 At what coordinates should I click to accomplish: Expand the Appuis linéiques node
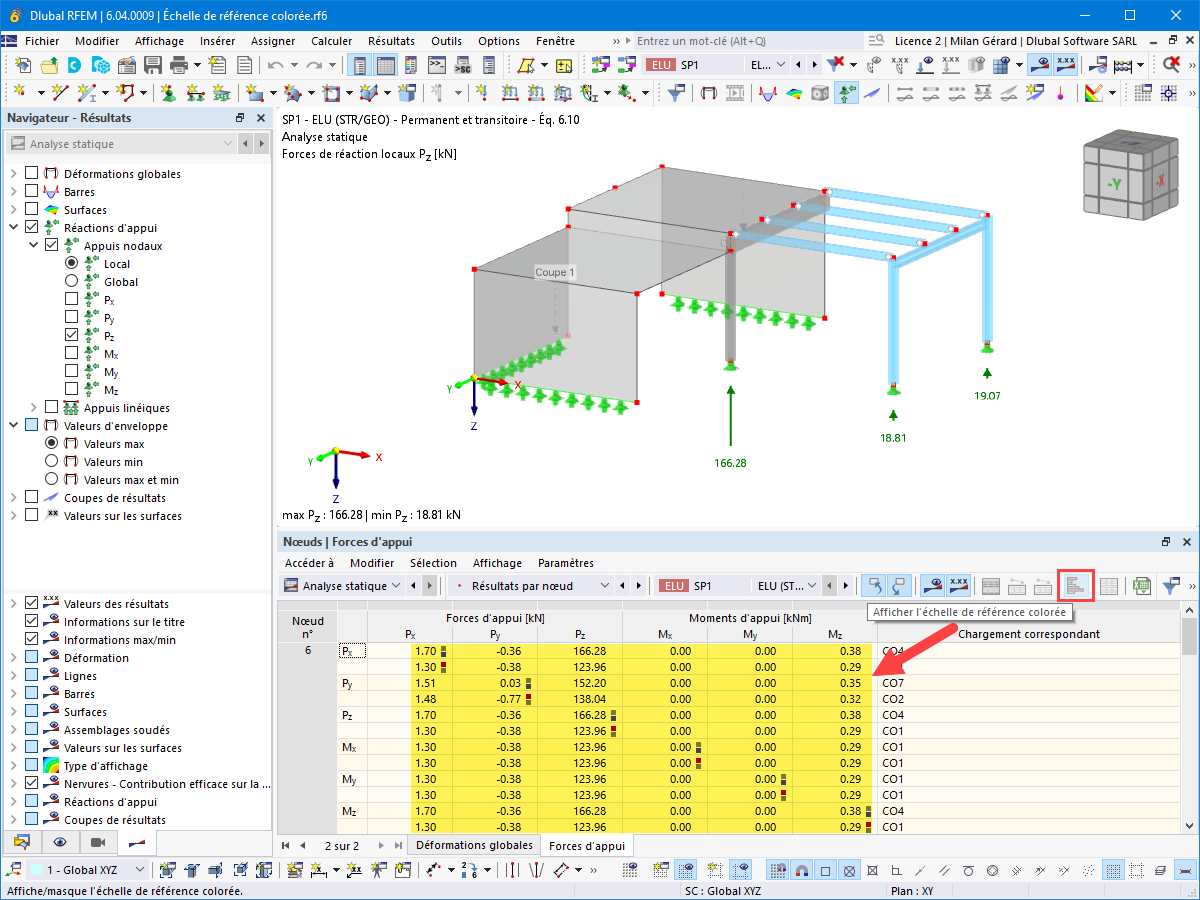click(33, 408)
